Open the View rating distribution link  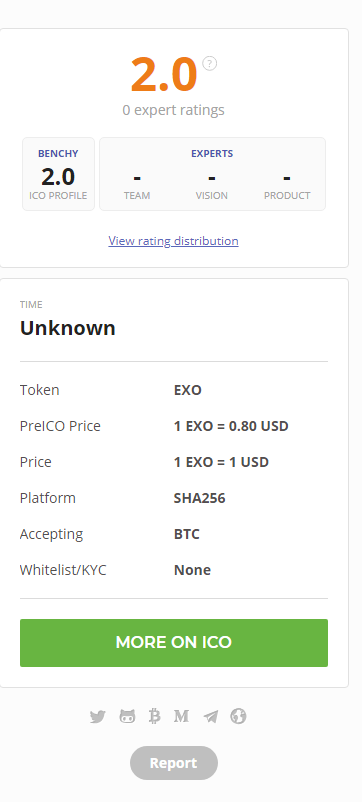pos(173,240)
